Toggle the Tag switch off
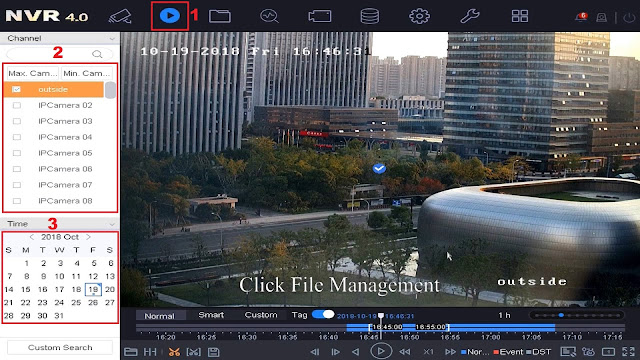The width and height of the screenshot is (640, 360). tap(323, 314)
